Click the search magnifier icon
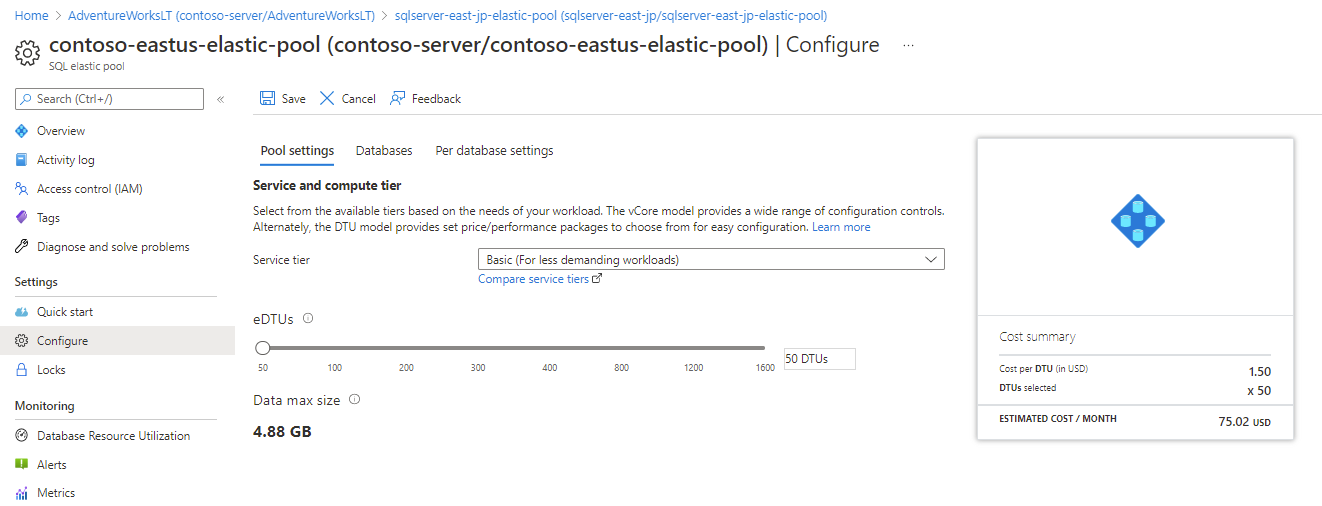Viewport: 1322px width, 506px height. 26,99
